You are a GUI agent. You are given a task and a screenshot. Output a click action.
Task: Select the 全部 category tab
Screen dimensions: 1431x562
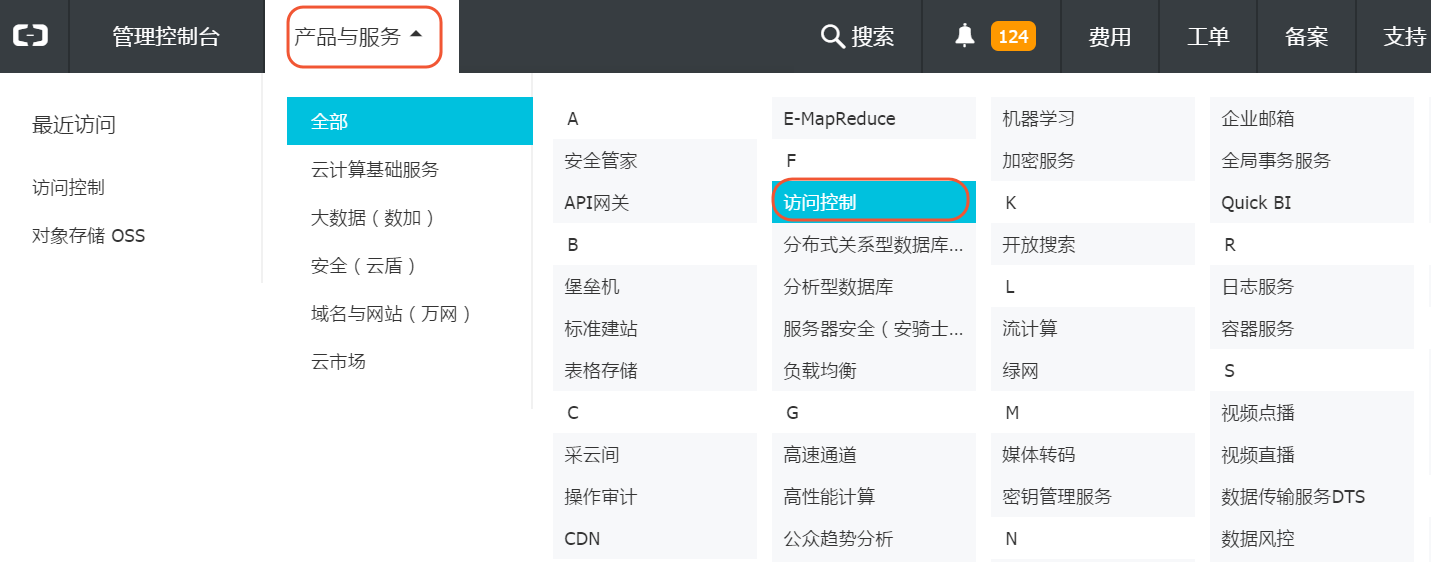tap(409, 121)
